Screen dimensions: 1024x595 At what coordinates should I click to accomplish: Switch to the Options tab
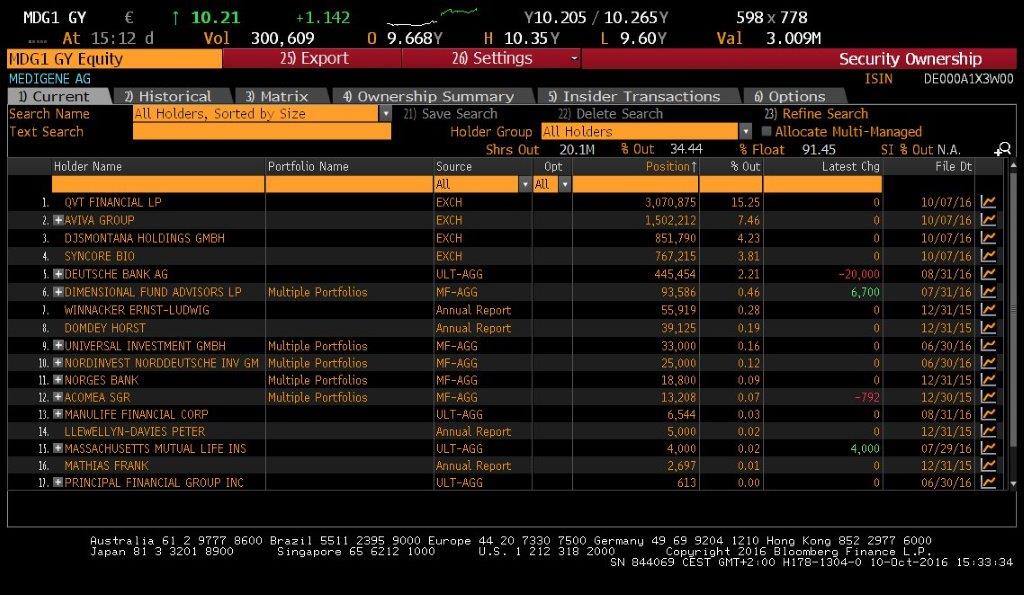coord(795,96)
